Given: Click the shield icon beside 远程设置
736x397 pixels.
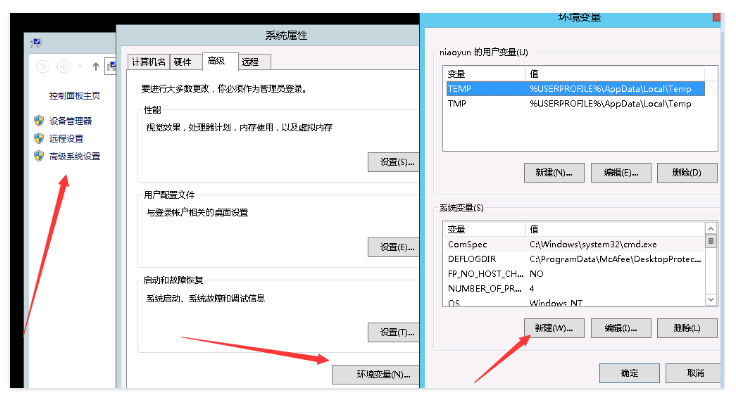Looking at the screenshot, I should coord(39,138).
